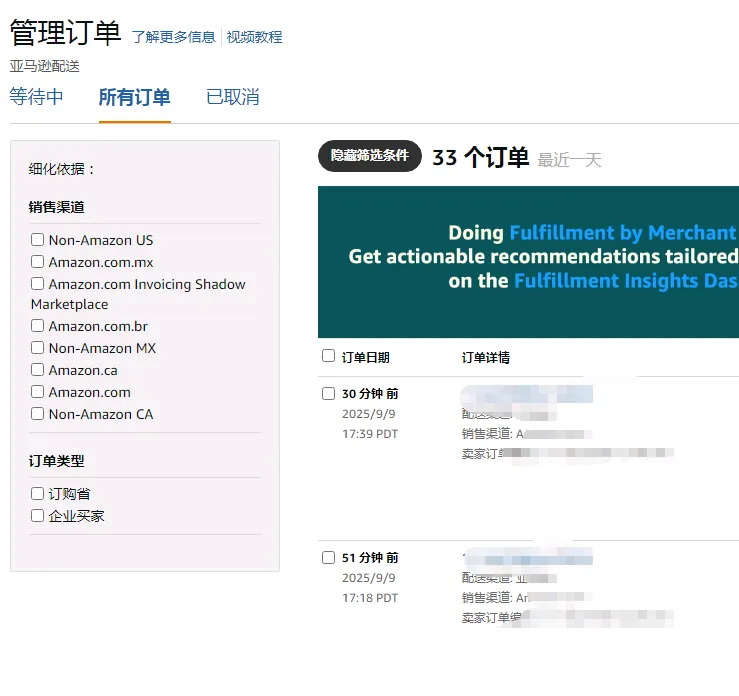
Task: Check the Non-Amazon US sales channel
Action: tap(38, 240)
